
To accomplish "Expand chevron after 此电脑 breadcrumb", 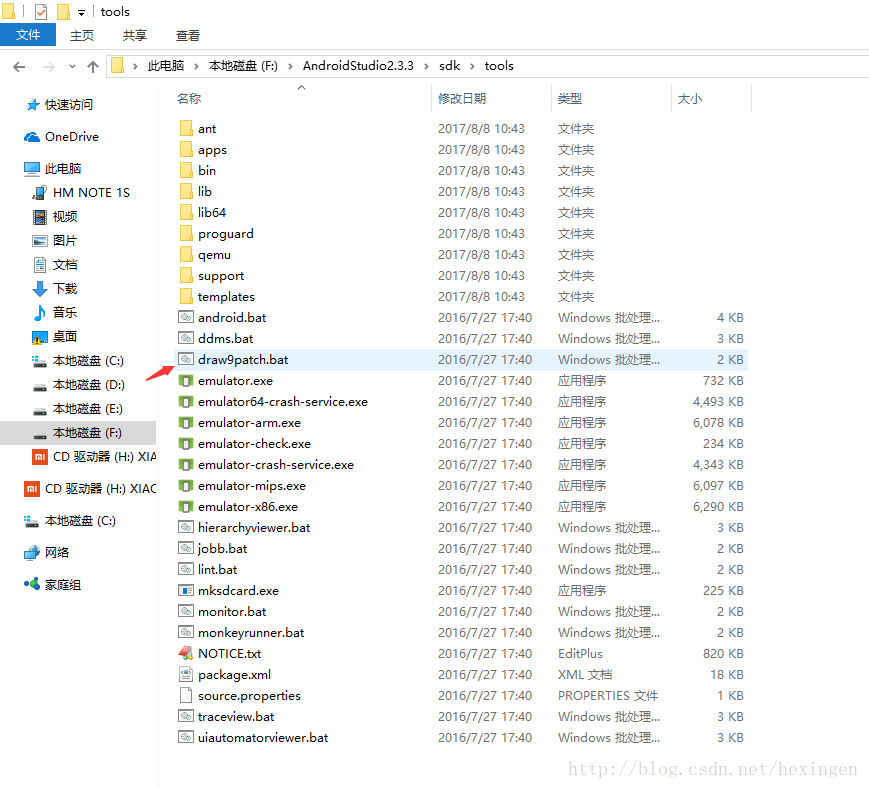I will (x=196, y=66).
